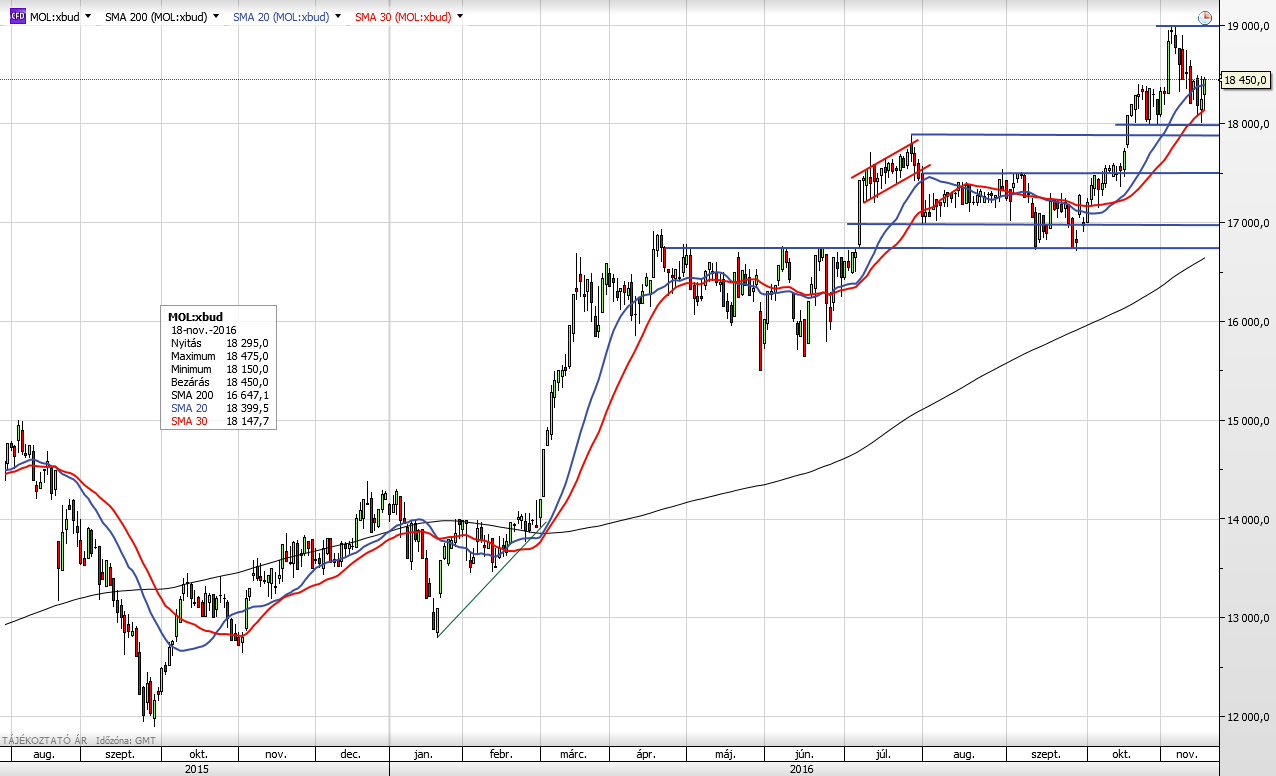Click the TÁJÉKOZTATÓ ÁR label at bottom
This screenshot has width=1276, height=776.
click(x=45, y=740)
